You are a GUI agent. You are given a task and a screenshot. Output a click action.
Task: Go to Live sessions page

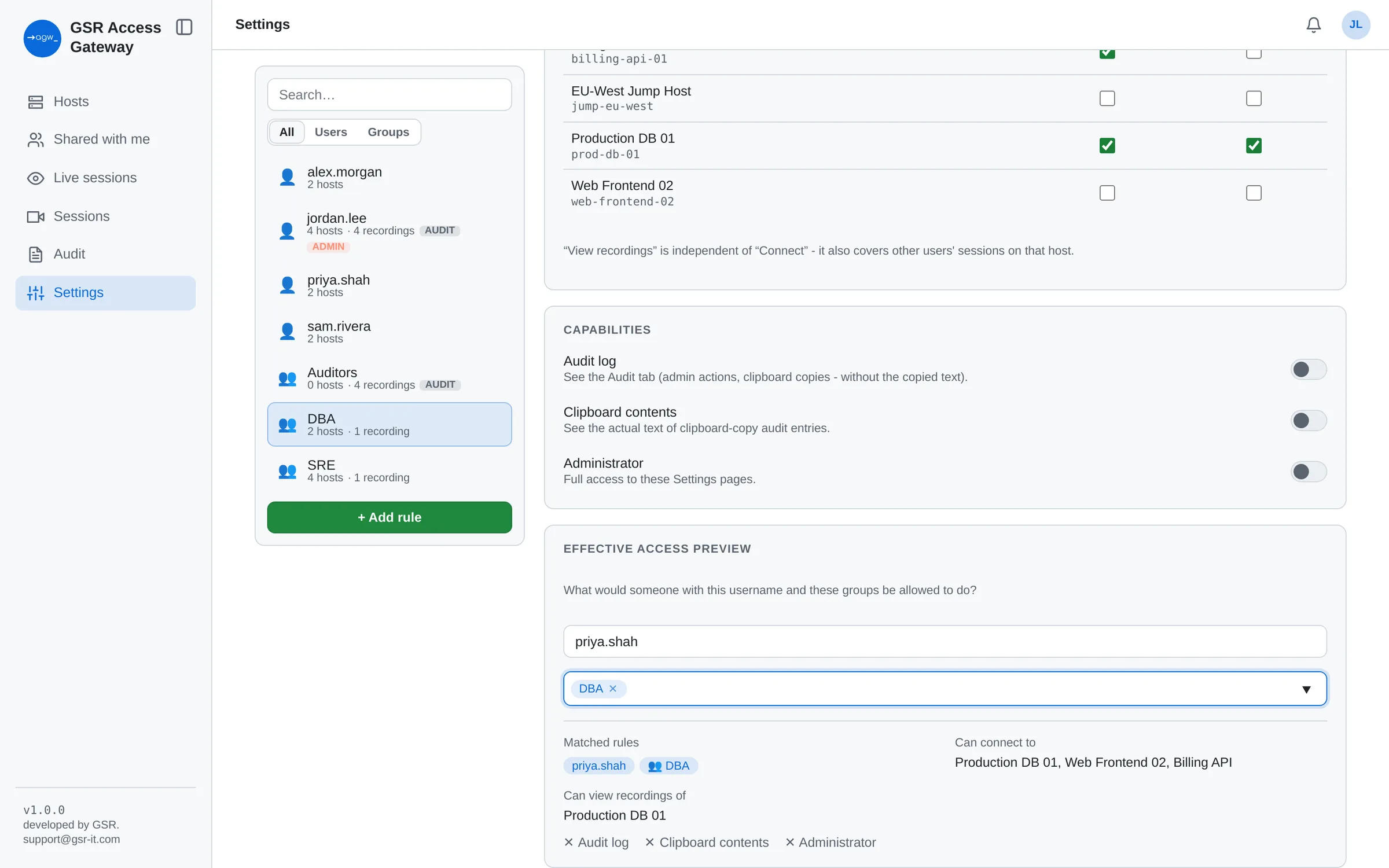(105, 178)
